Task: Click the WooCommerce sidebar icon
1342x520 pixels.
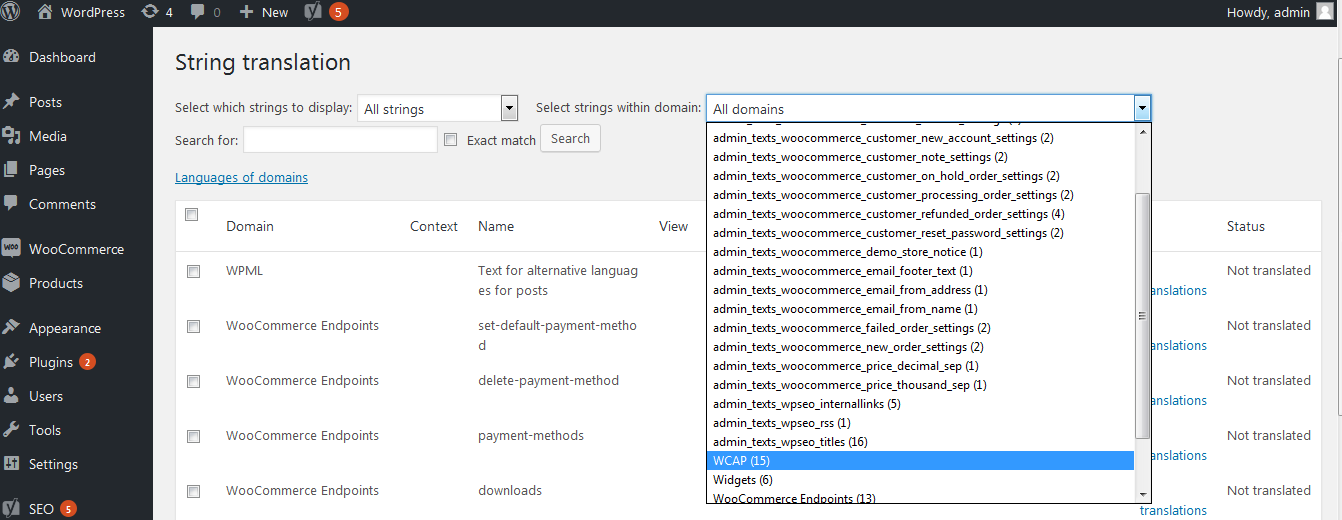Action: coord(12,249)
